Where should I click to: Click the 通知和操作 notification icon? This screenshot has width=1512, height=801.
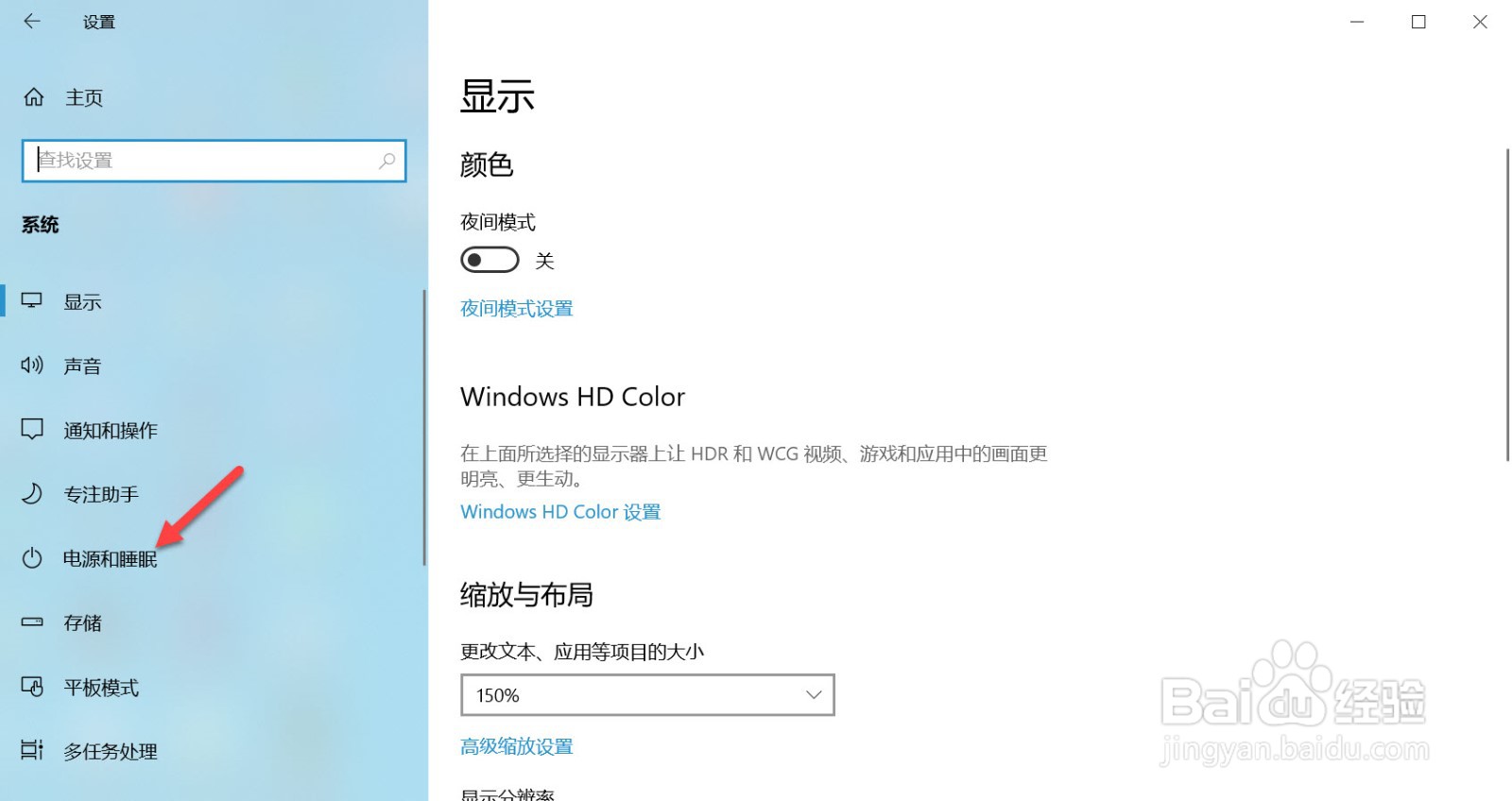tap(32, 430)
